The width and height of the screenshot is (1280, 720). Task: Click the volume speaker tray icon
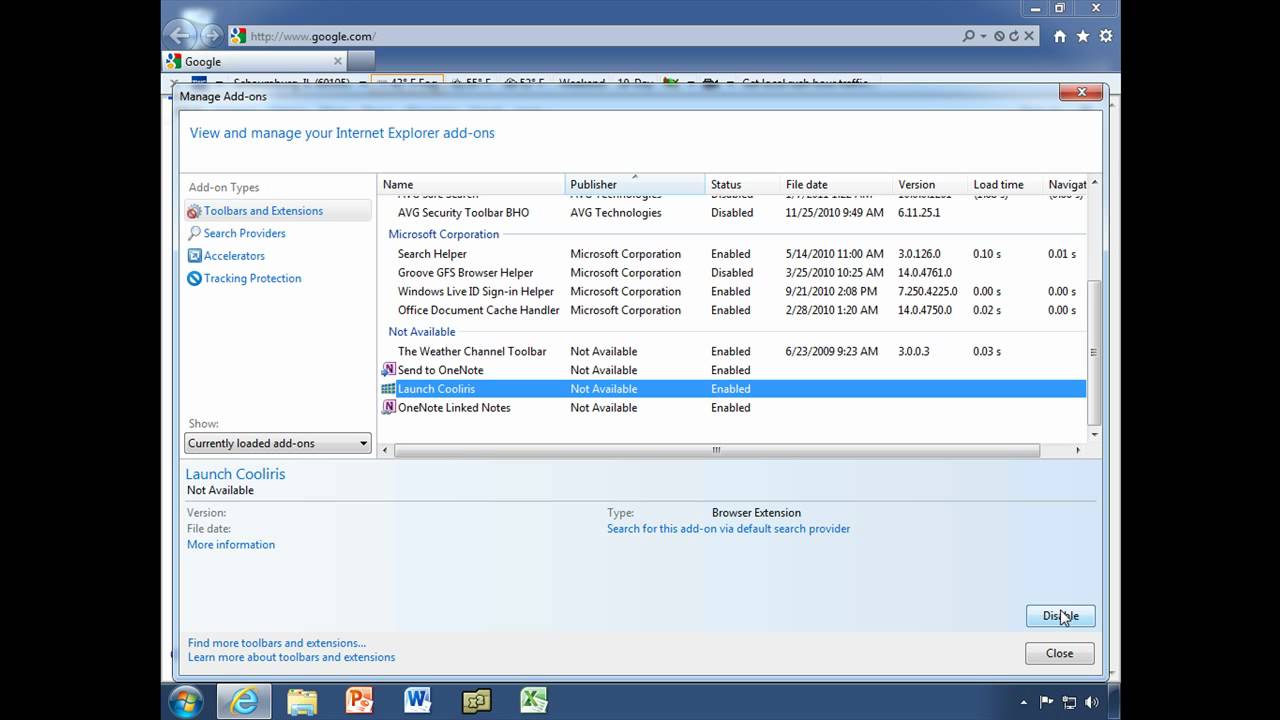coord(1092,702)
